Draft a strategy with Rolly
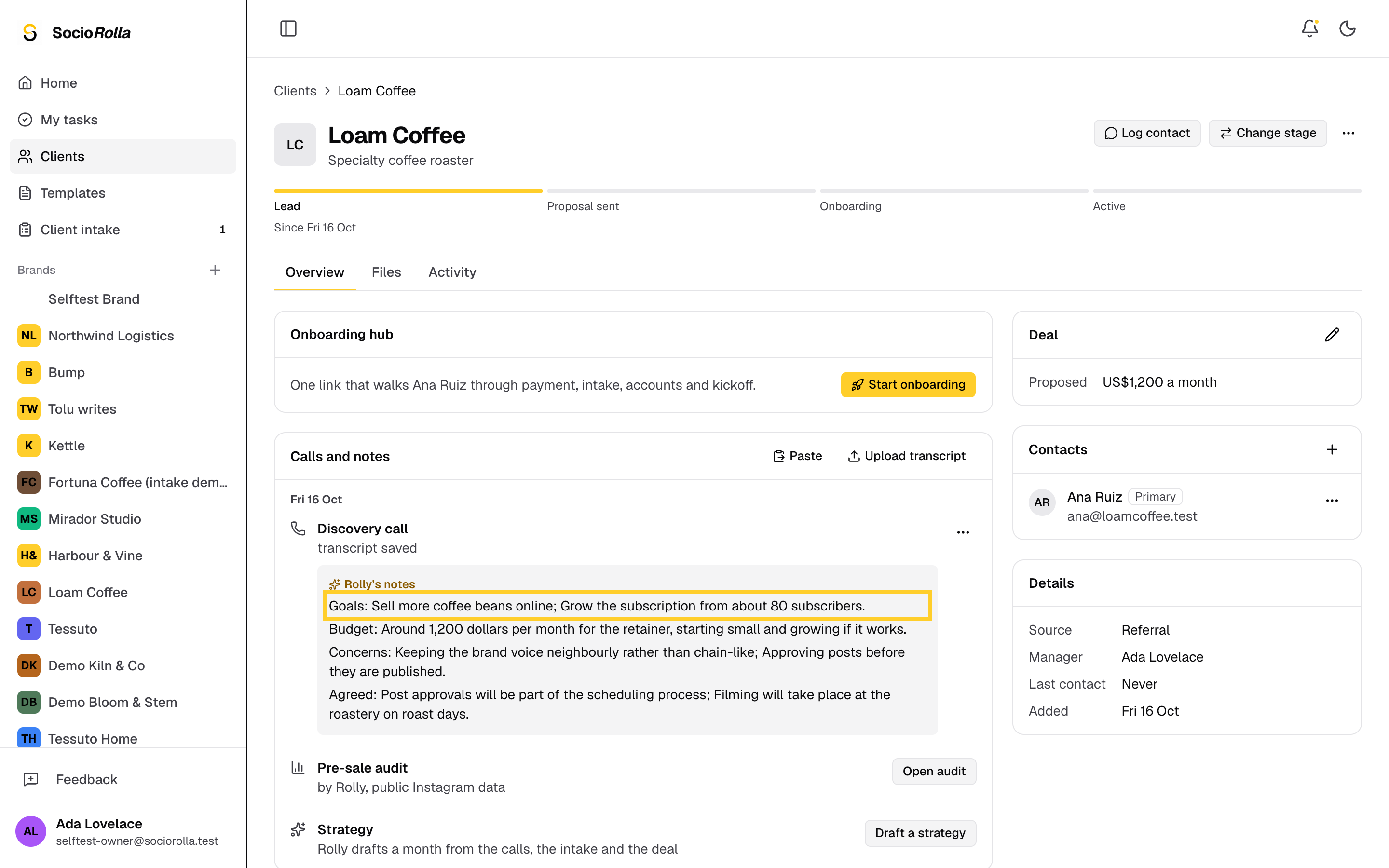1389x868 pixels. (920, 833)
